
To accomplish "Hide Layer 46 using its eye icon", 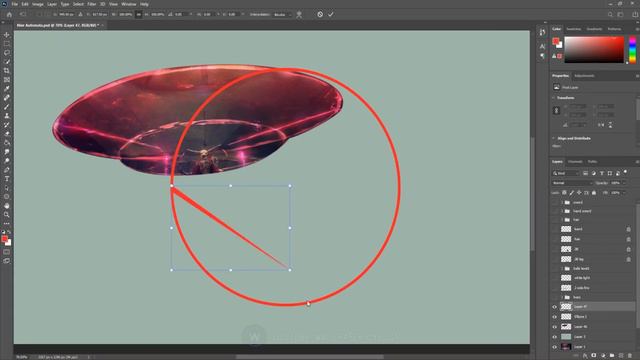I will coord(555,327).
